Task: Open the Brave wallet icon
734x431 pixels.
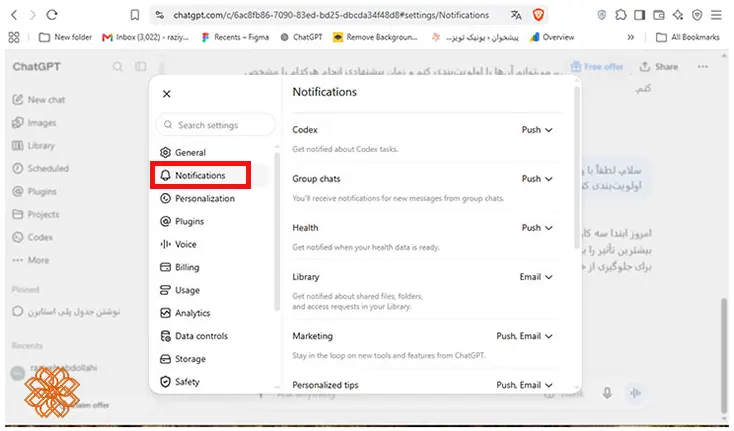Action: (x=659, y=15)
